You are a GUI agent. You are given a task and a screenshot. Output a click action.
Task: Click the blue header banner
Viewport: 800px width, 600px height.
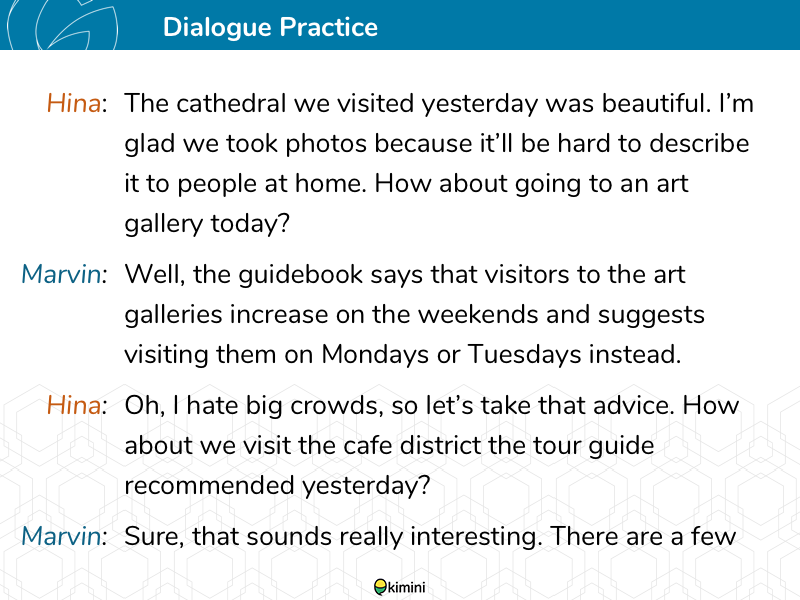(x=400, y=24)
